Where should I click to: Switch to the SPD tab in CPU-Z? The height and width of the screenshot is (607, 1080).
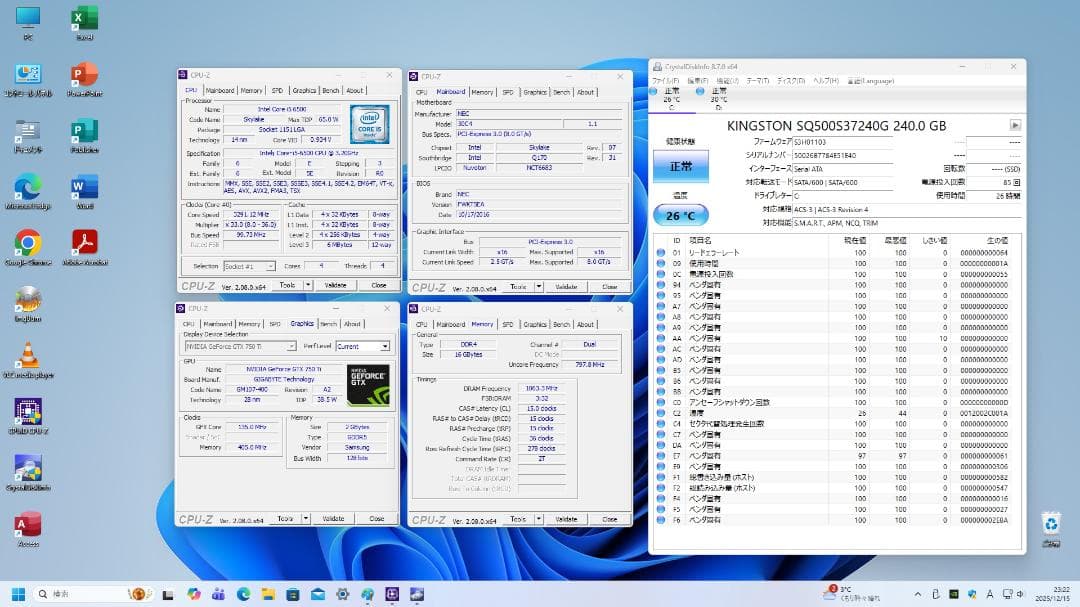(275, 89)
